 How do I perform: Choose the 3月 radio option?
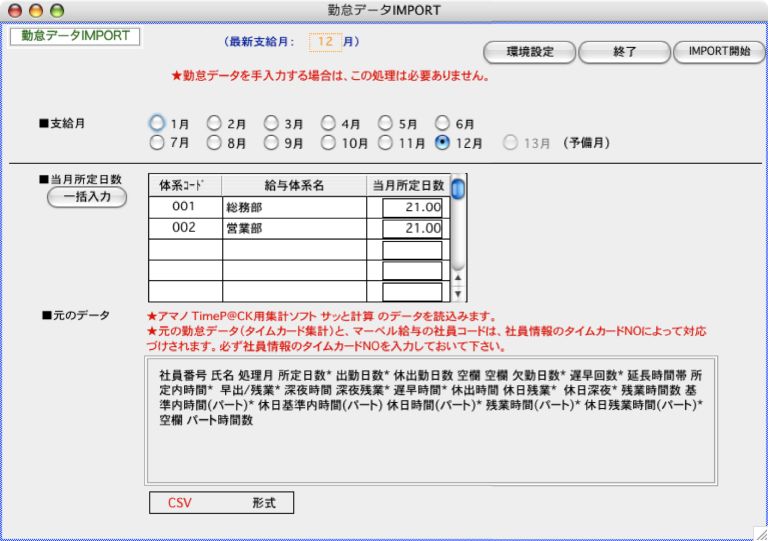tap(271, 123)
